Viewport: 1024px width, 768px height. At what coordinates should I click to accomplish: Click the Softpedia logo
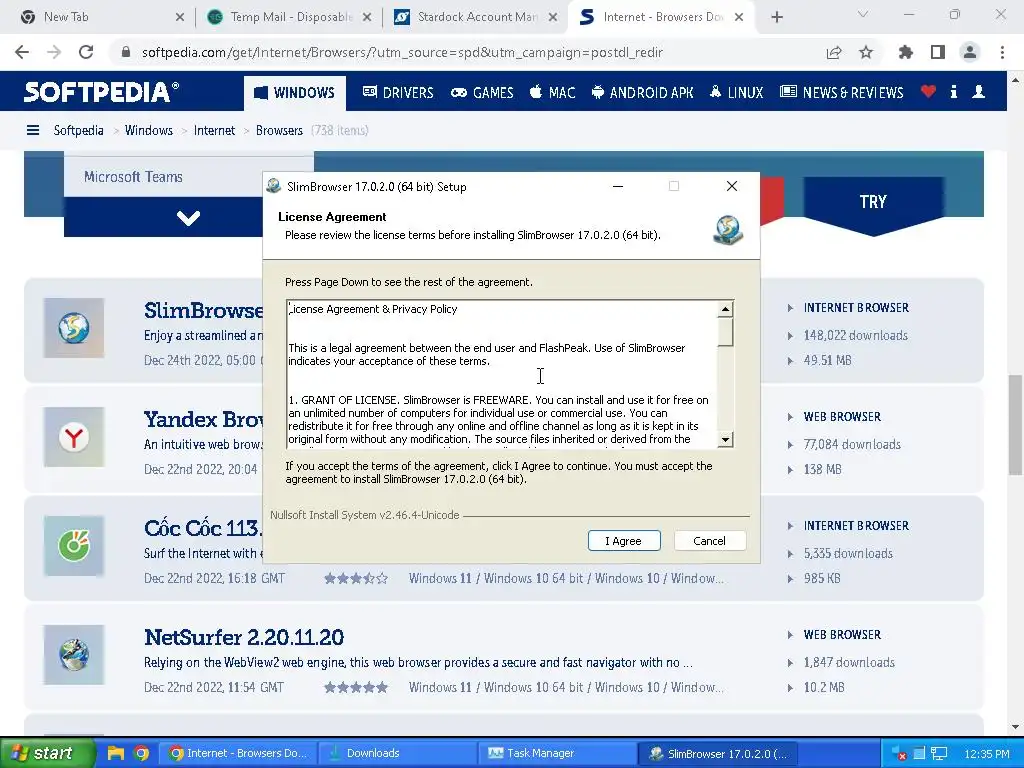(101, 92)
